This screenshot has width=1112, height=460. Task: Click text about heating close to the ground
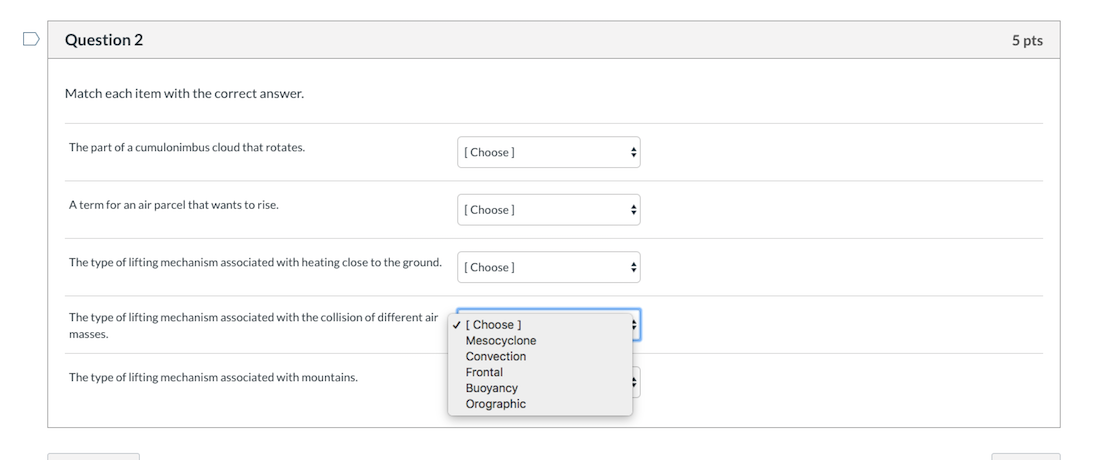[255, 262]
